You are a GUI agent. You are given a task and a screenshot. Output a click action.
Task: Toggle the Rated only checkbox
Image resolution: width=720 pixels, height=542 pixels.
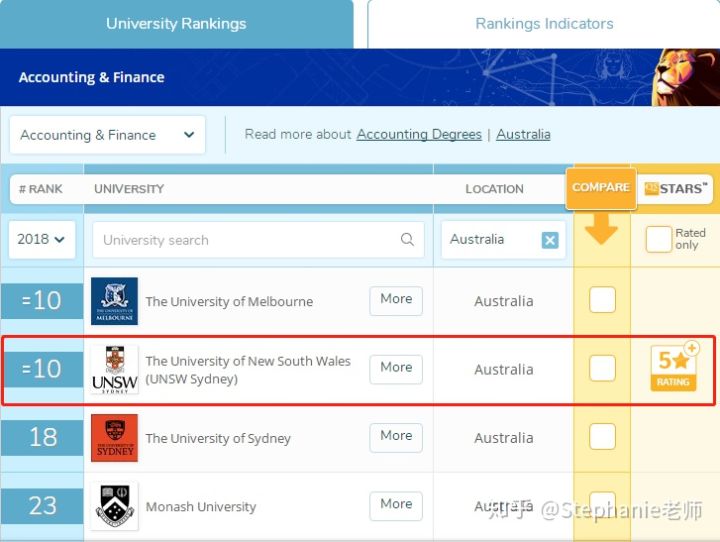[658, 239]
